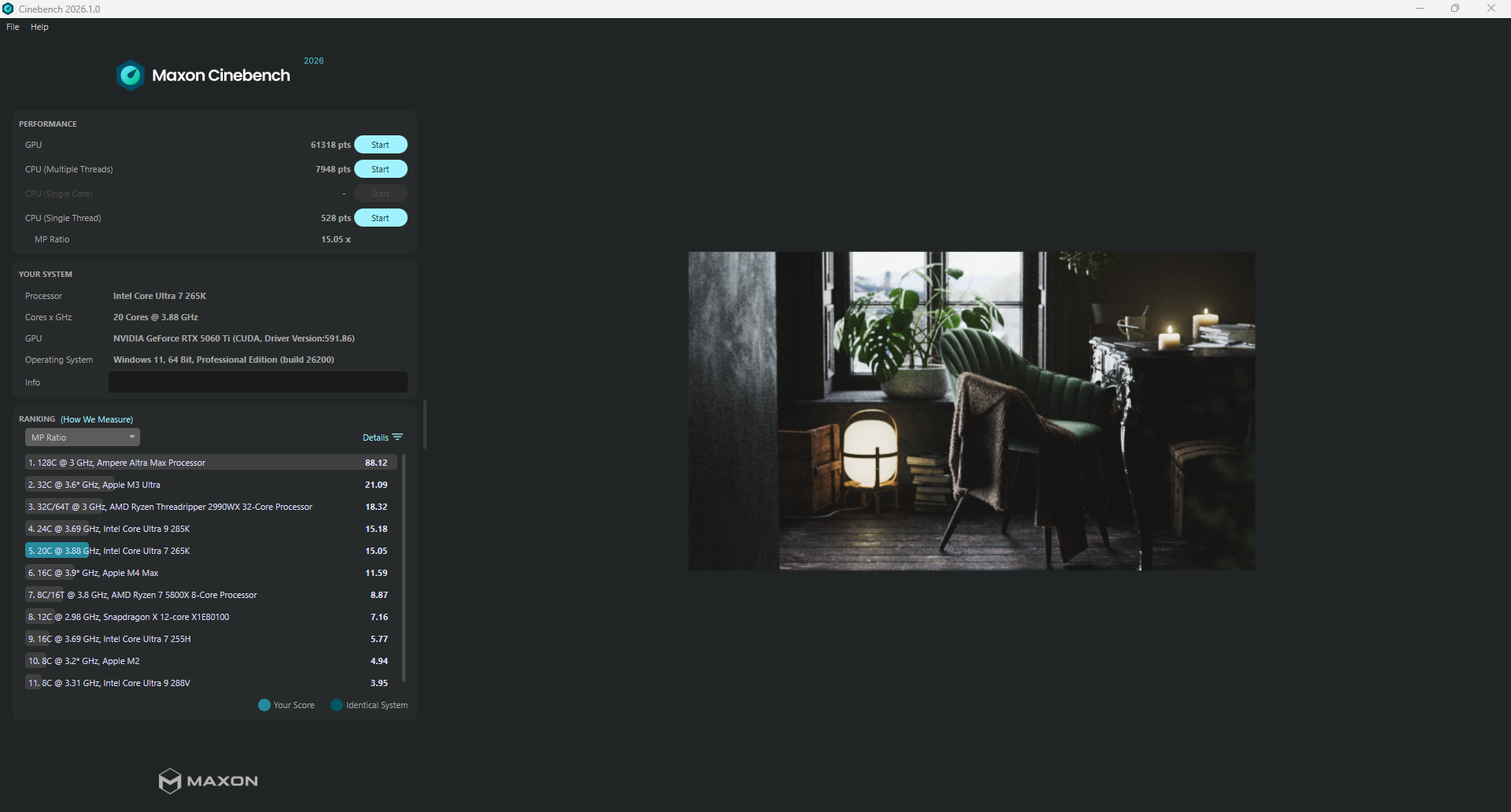Start the GPU benchmark
The height and width of the screenshot is (812, 1511).
pos(381,145)
